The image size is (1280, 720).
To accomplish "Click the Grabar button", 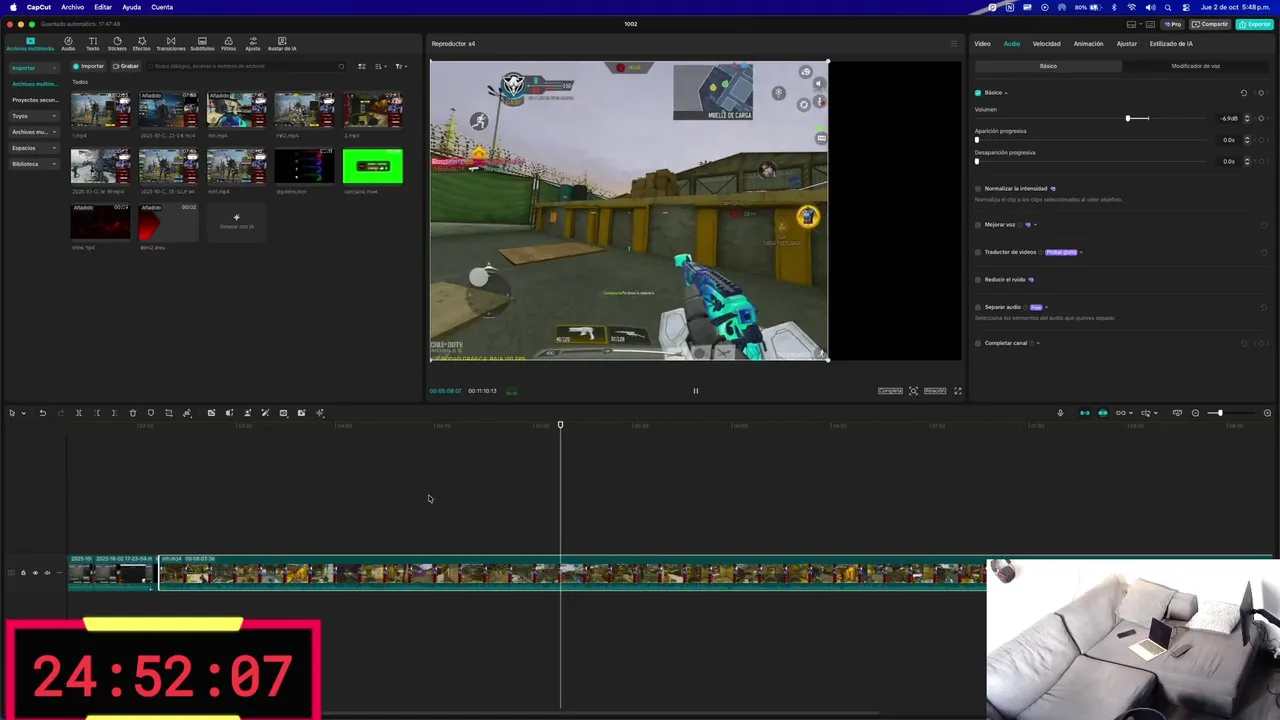I will coord(126,66).
